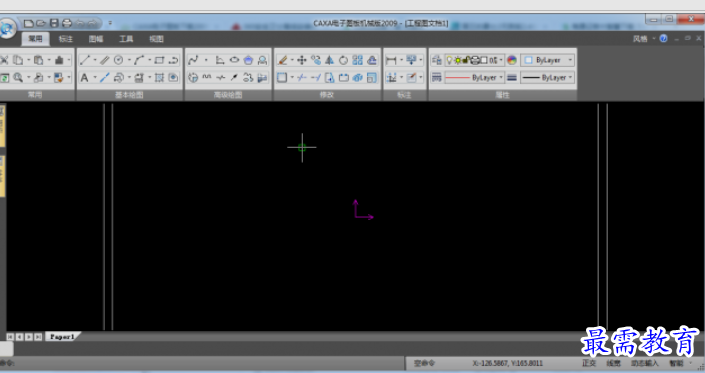Image resolution: width=705 pixels, height=373 pixels.
Task: Select the Spline curve tool
Action: pyautogui.click(x=193, y=60)
